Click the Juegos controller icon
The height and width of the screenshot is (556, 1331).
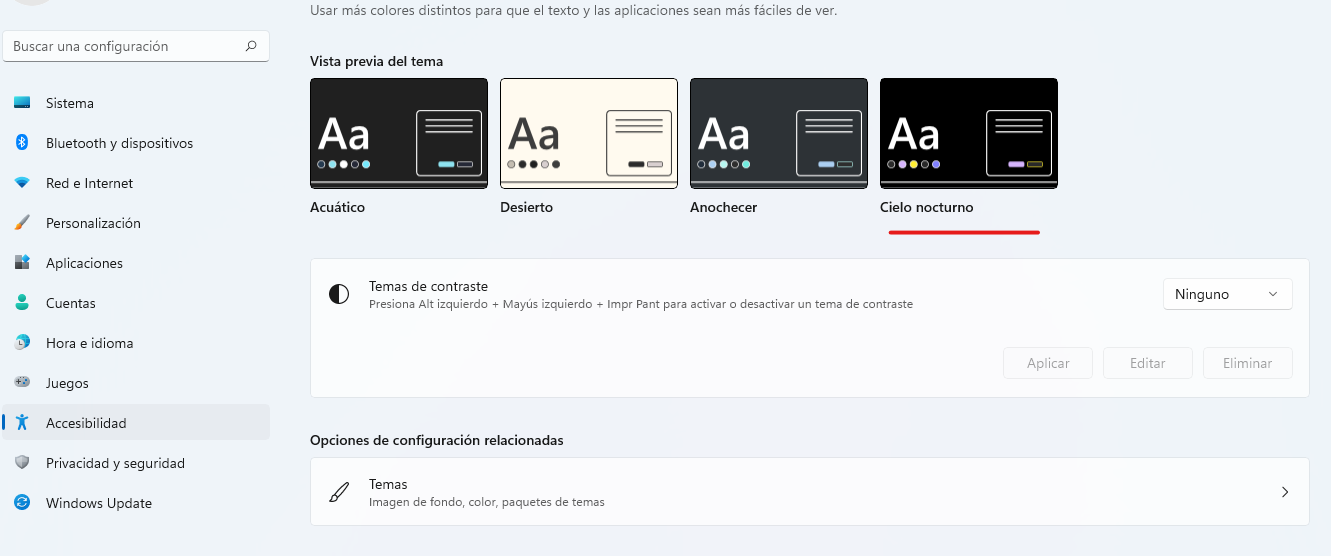point(22,383)
